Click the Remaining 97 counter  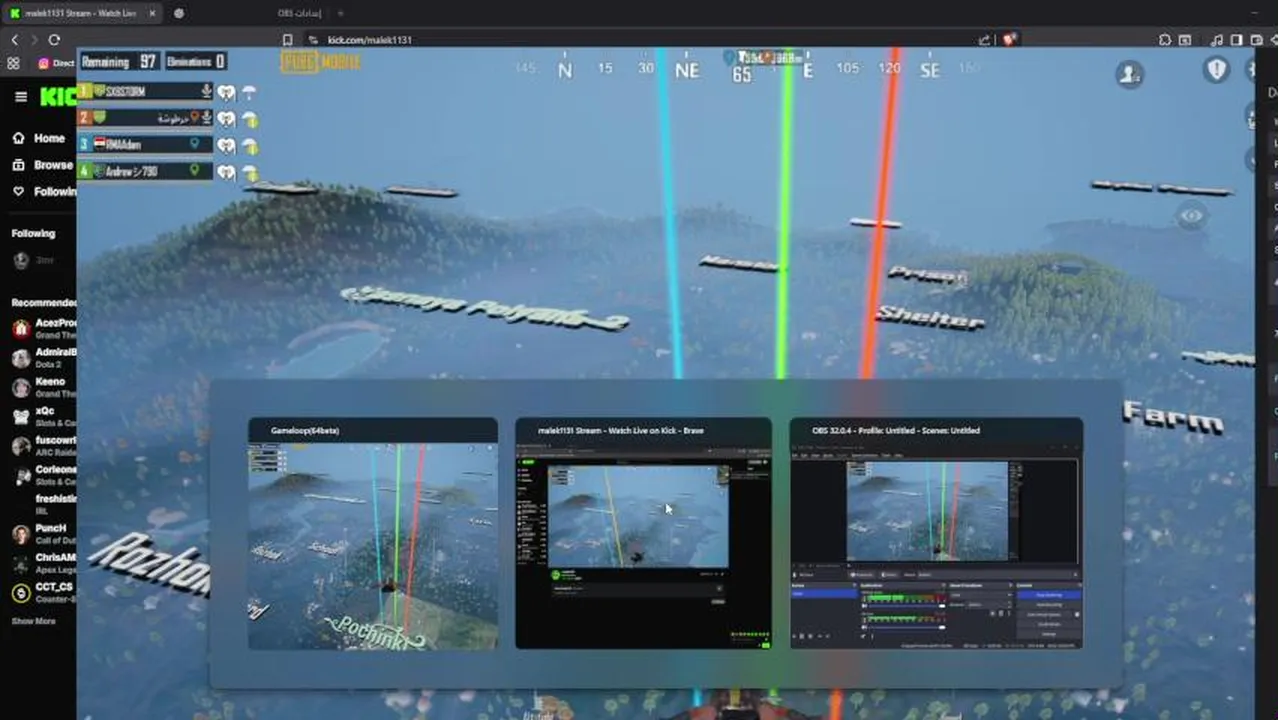tap(119, 62)
